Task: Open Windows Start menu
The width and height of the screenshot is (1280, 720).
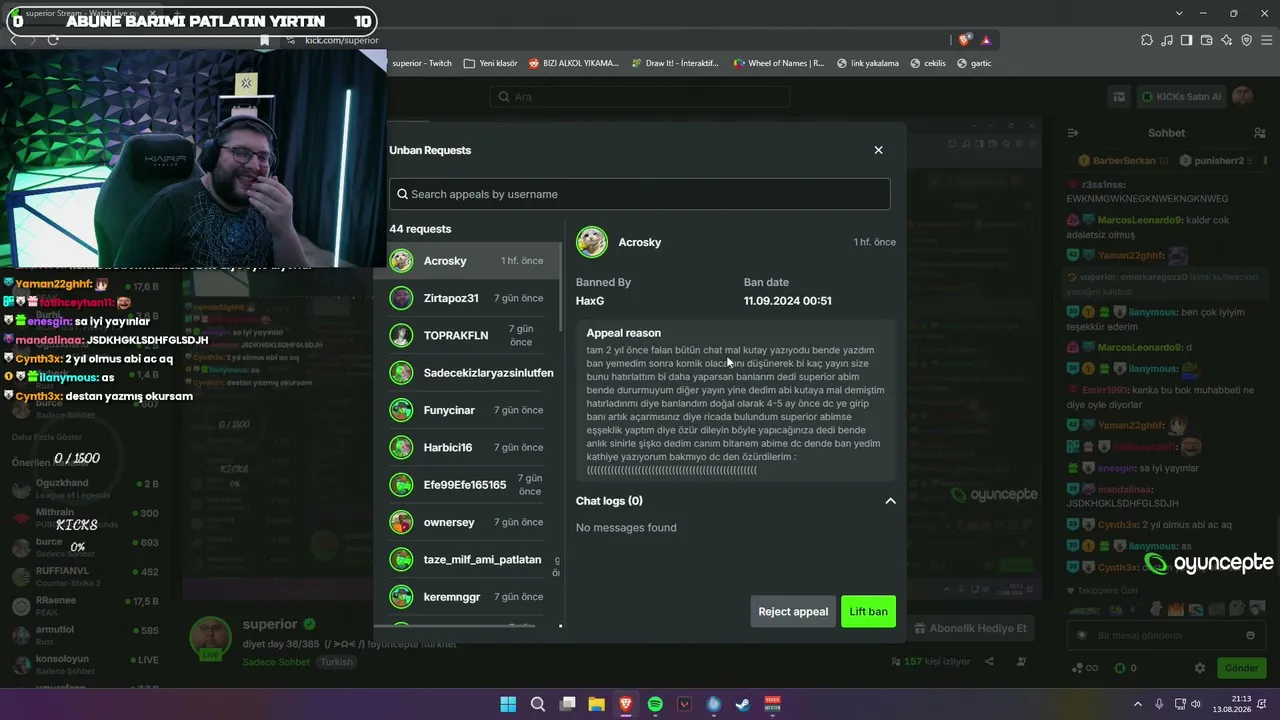Action: coord(508,704)
